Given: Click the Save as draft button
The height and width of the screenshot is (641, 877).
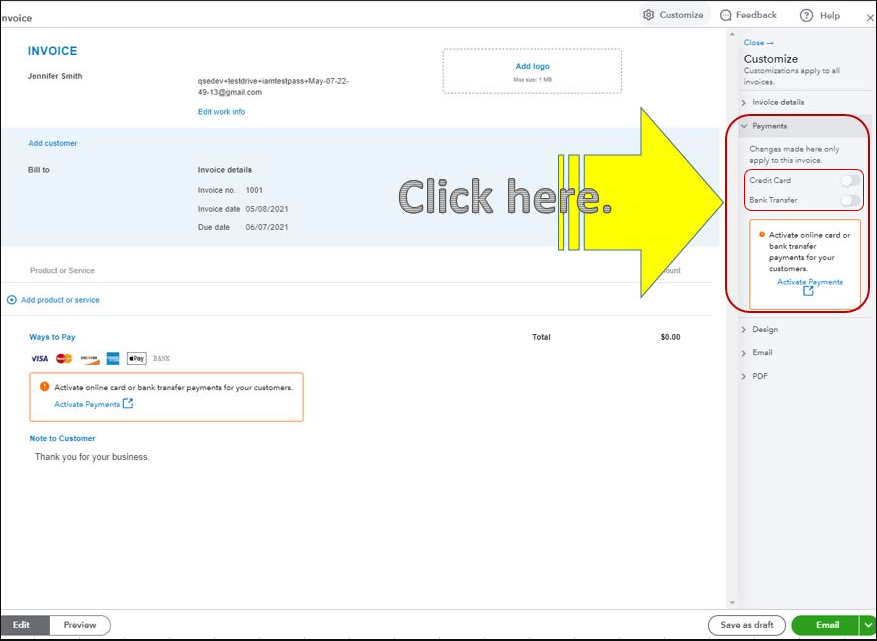Looking at the screenshot, I should coord(747,625).
